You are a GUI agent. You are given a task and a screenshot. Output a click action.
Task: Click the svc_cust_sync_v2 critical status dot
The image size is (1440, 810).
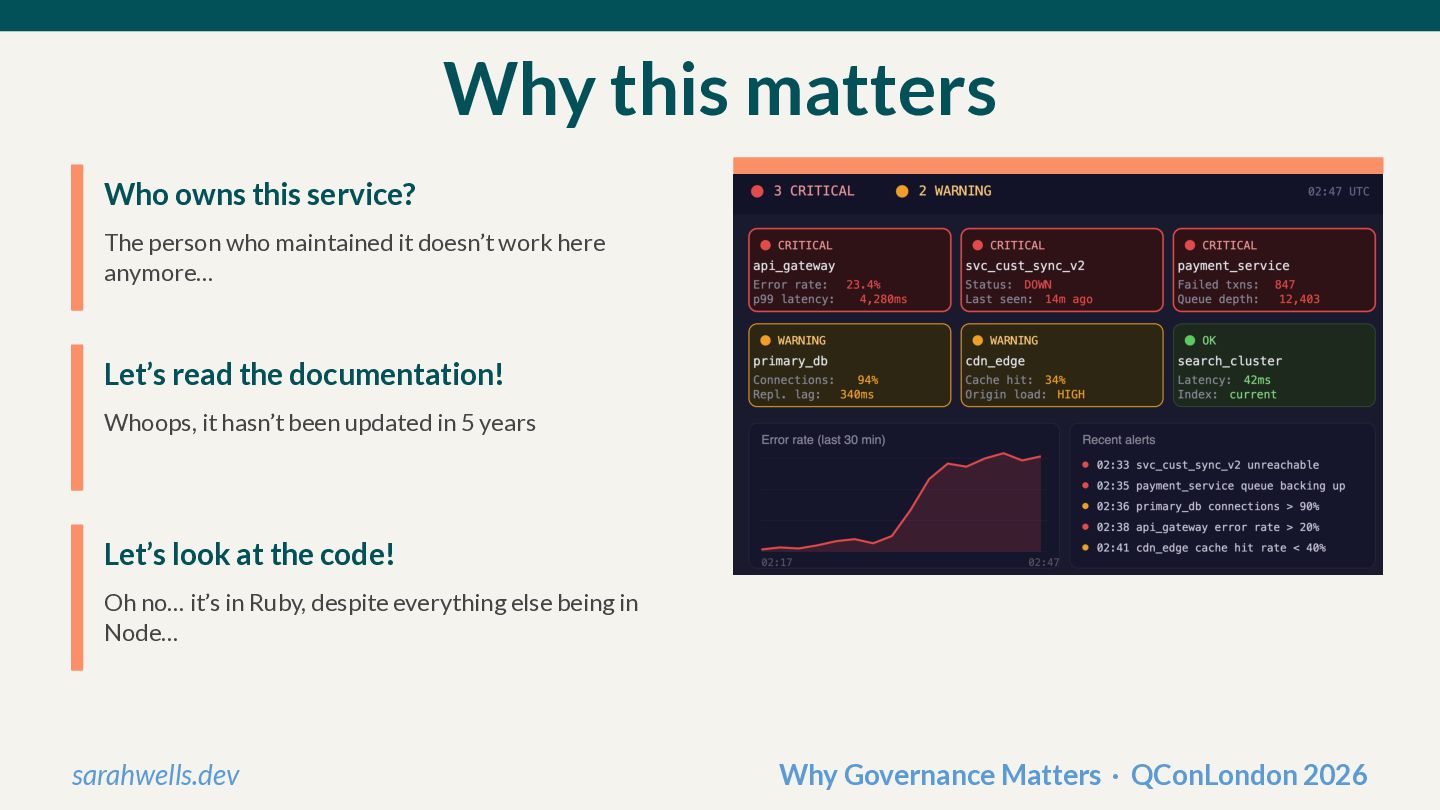(x=977, y=245)
